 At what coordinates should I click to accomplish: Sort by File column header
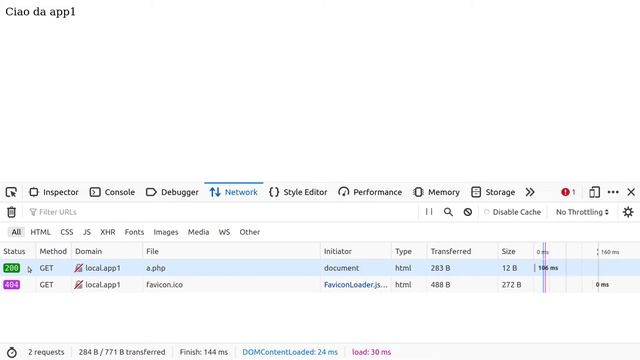coord(231,251)
